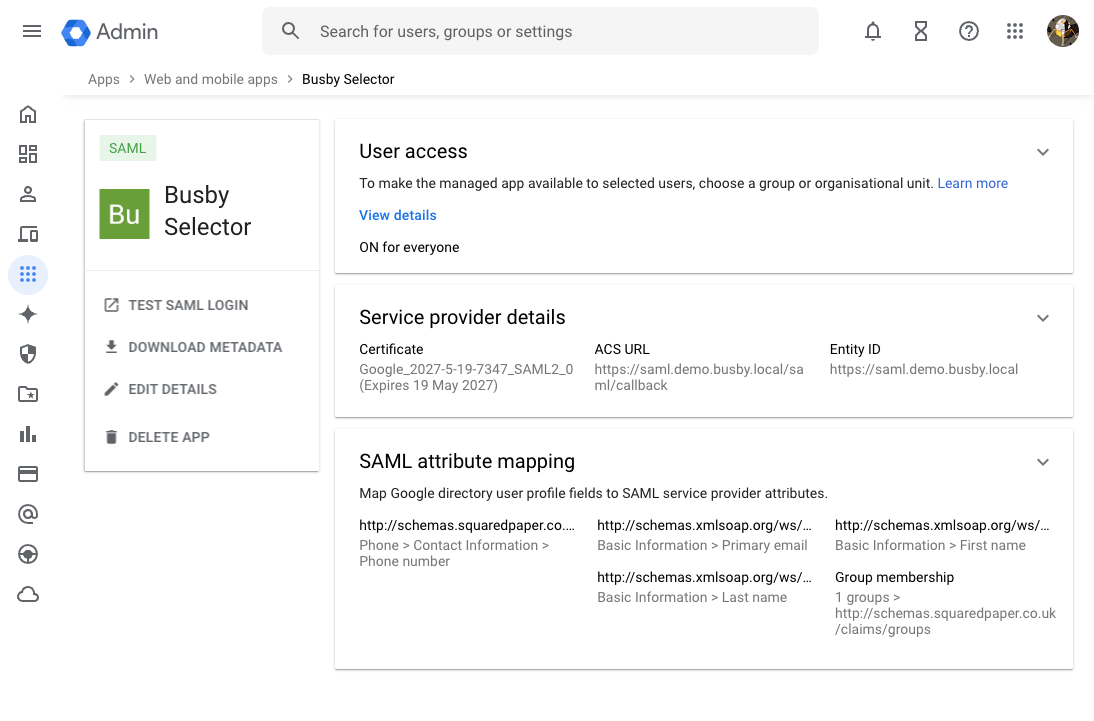Open the notifications bell

873,31
